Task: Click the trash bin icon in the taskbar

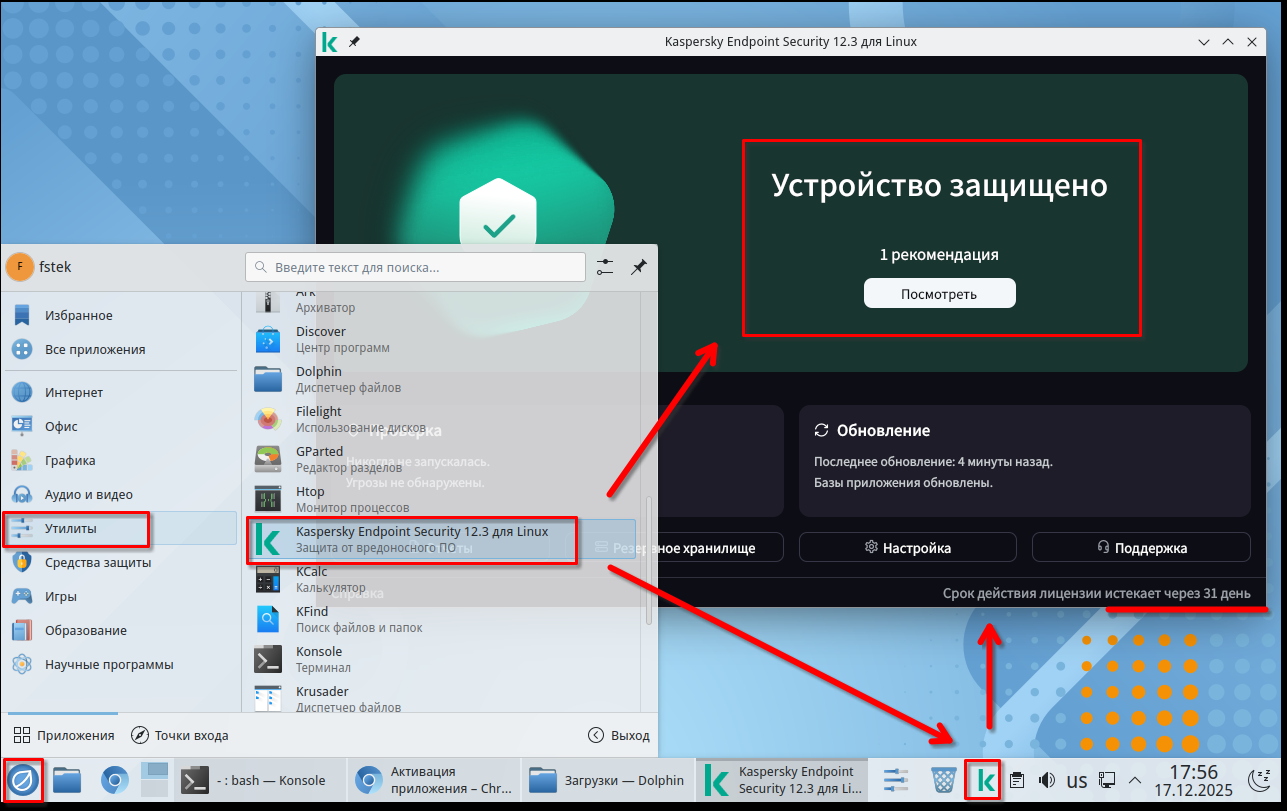Action: 943,780
